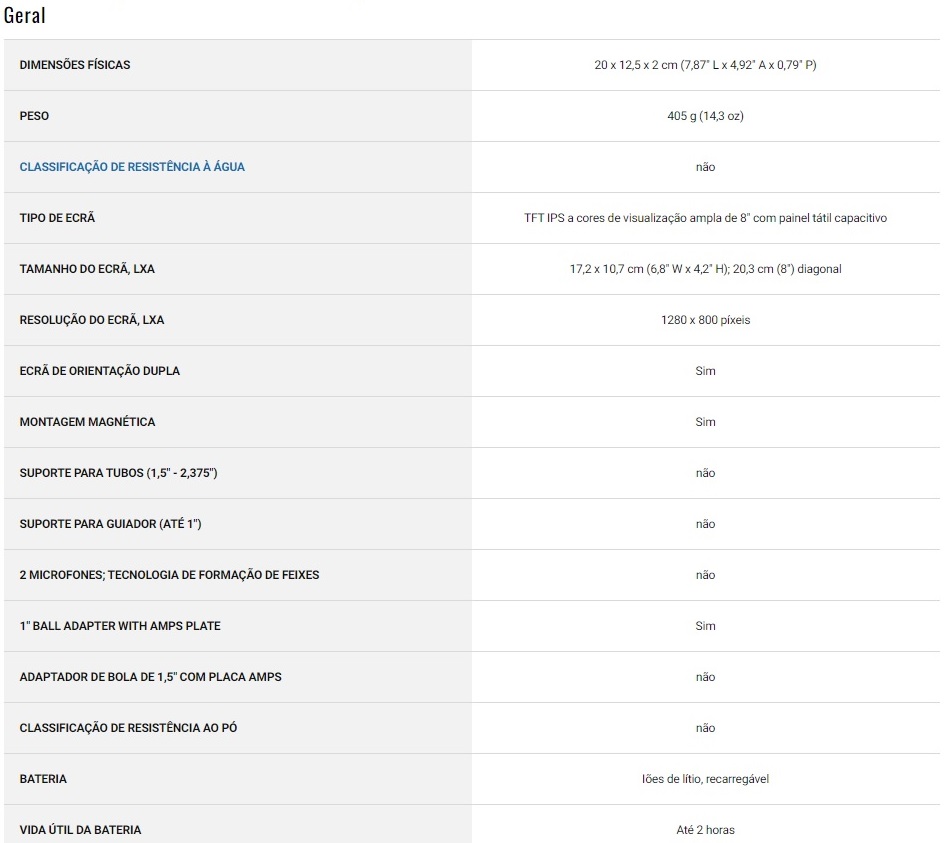Viewport: 947px width, 843px height.
Task: Select the Dimensões Físicas row label
Action: (75, 65)
